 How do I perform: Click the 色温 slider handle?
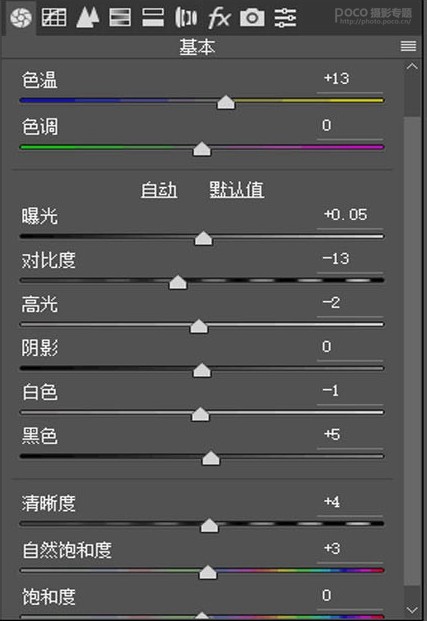pos(226,102)
